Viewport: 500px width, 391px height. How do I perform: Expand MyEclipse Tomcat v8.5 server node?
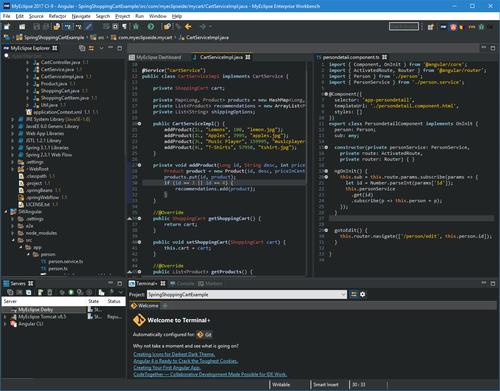[x=5, y=317]
